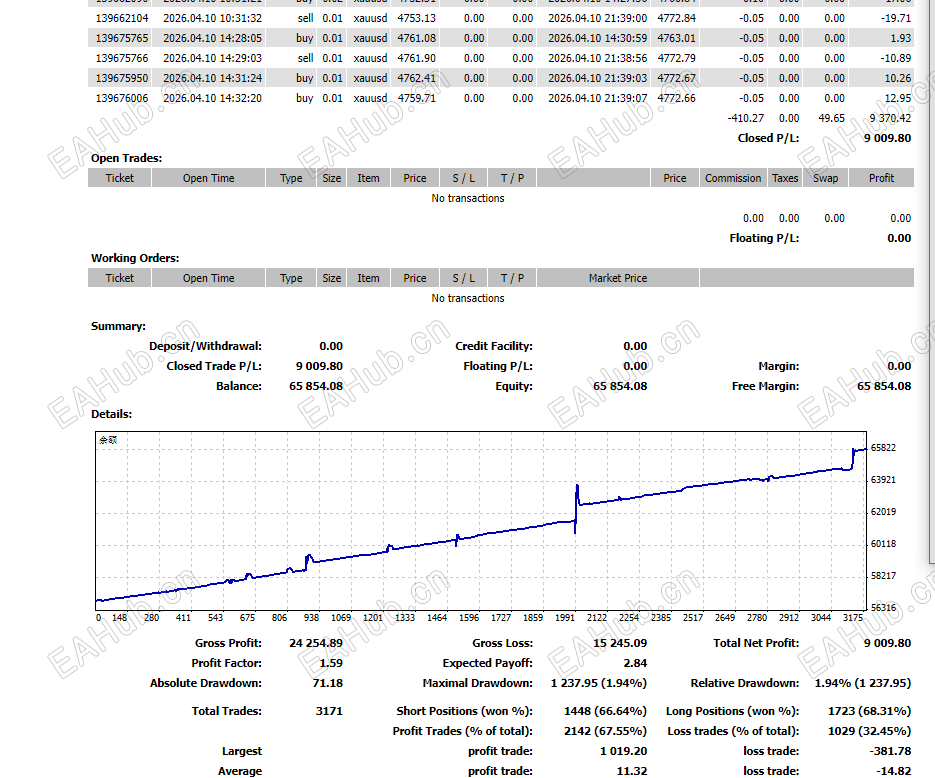935x778 pixels.
Task: Click Taxes column header
Action: 785,178
